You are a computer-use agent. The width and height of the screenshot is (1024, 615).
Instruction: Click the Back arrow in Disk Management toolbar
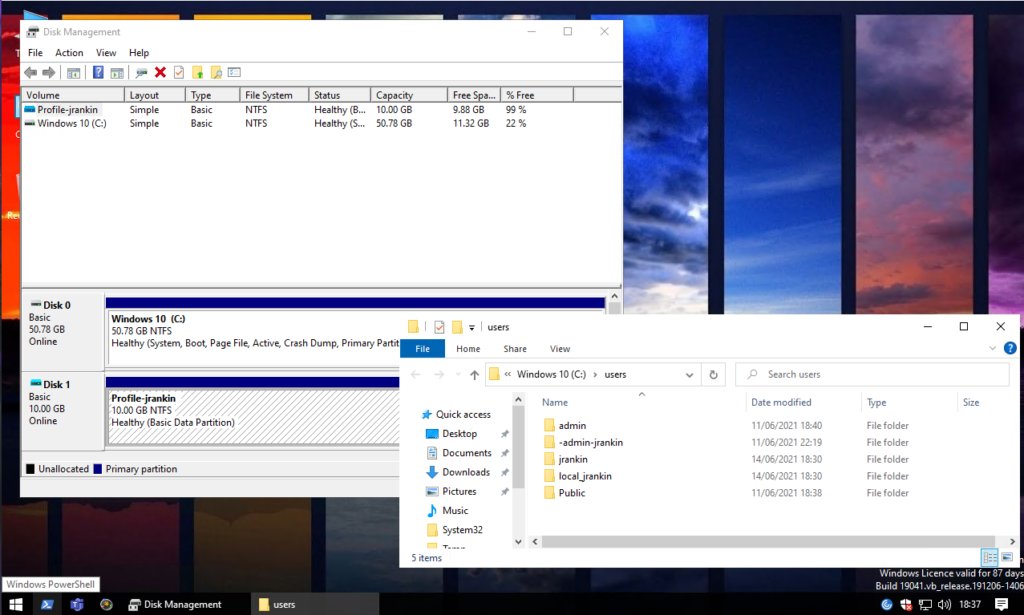(x=30, y=73)
